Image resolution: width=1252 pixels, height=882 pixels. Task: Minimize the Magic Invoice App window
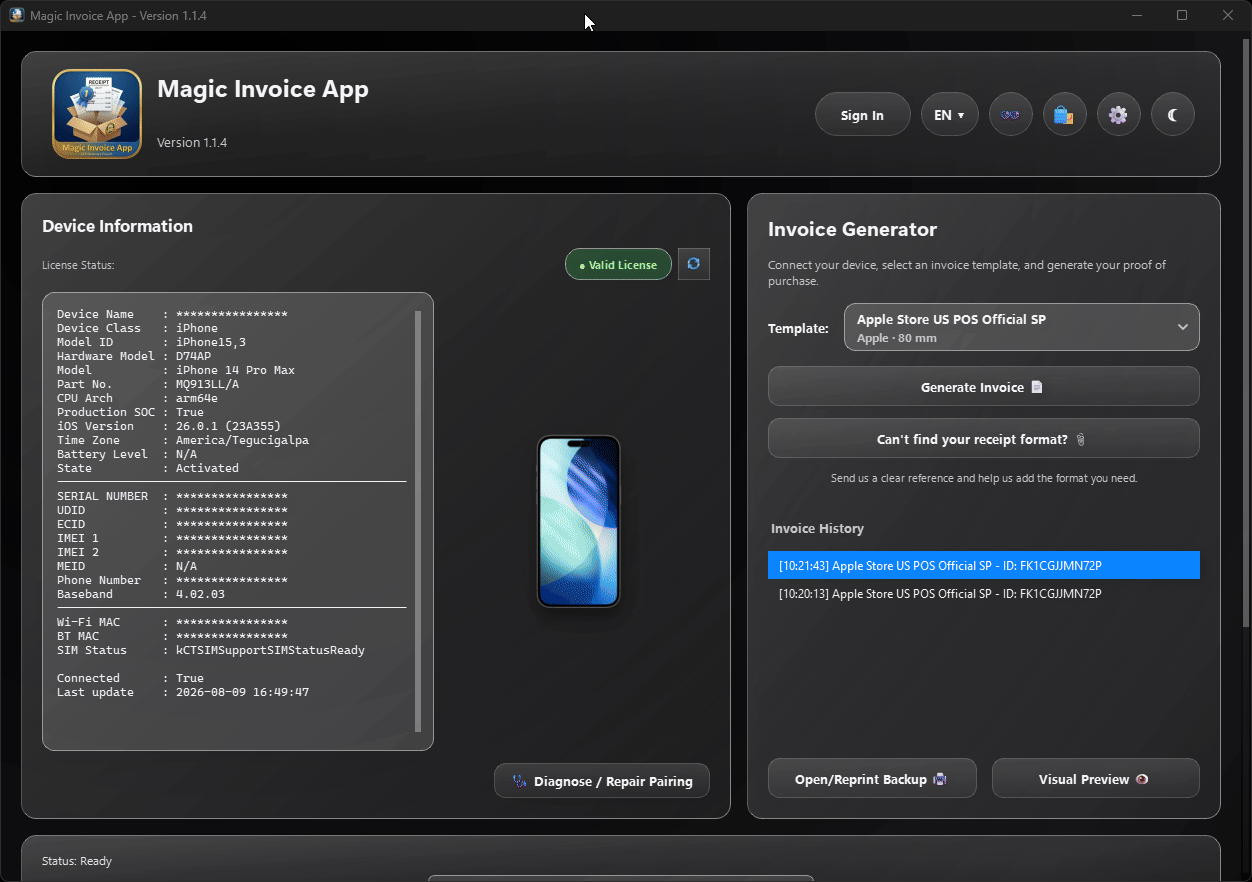click(1137, 15)
